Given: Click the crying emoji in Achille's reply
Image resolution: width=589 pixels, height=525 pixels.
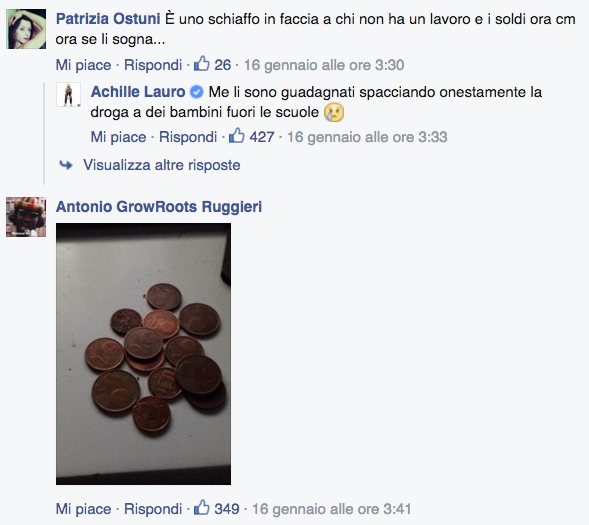Looking at the screenshot, I should click(334, 112).
